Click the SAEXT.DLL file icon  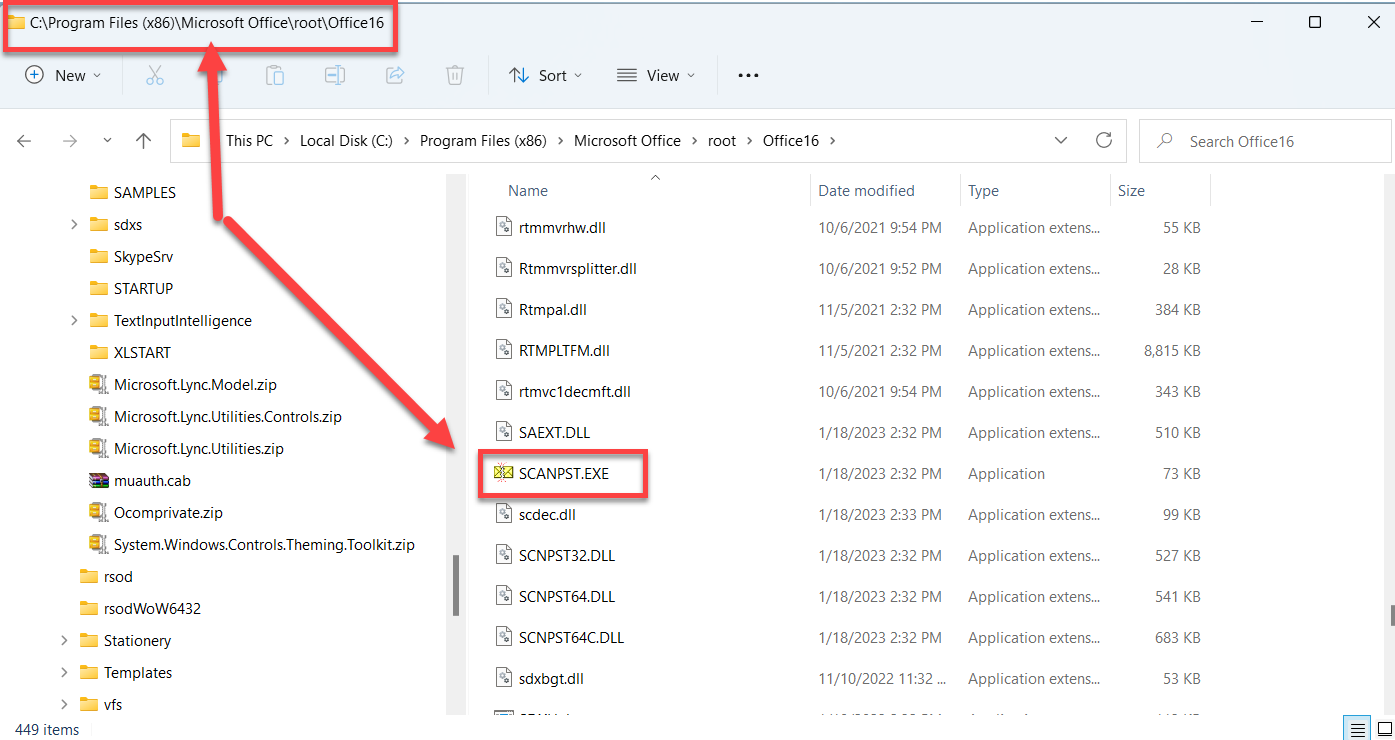(504, 432)
